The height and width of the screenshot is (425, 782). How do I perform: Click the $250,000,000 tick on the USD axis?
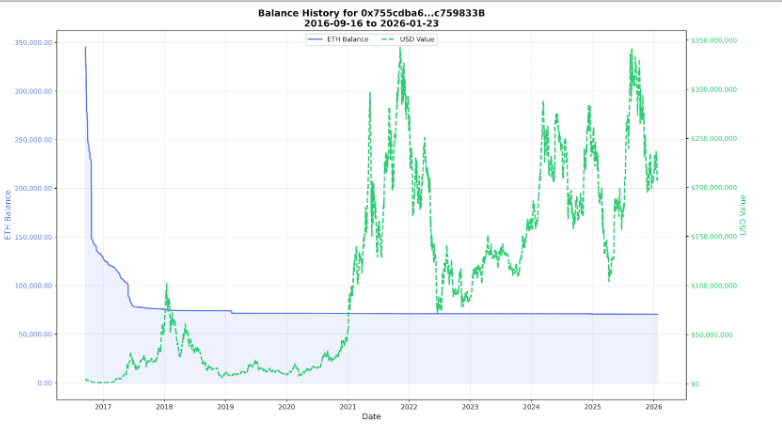tap(714, 139)
